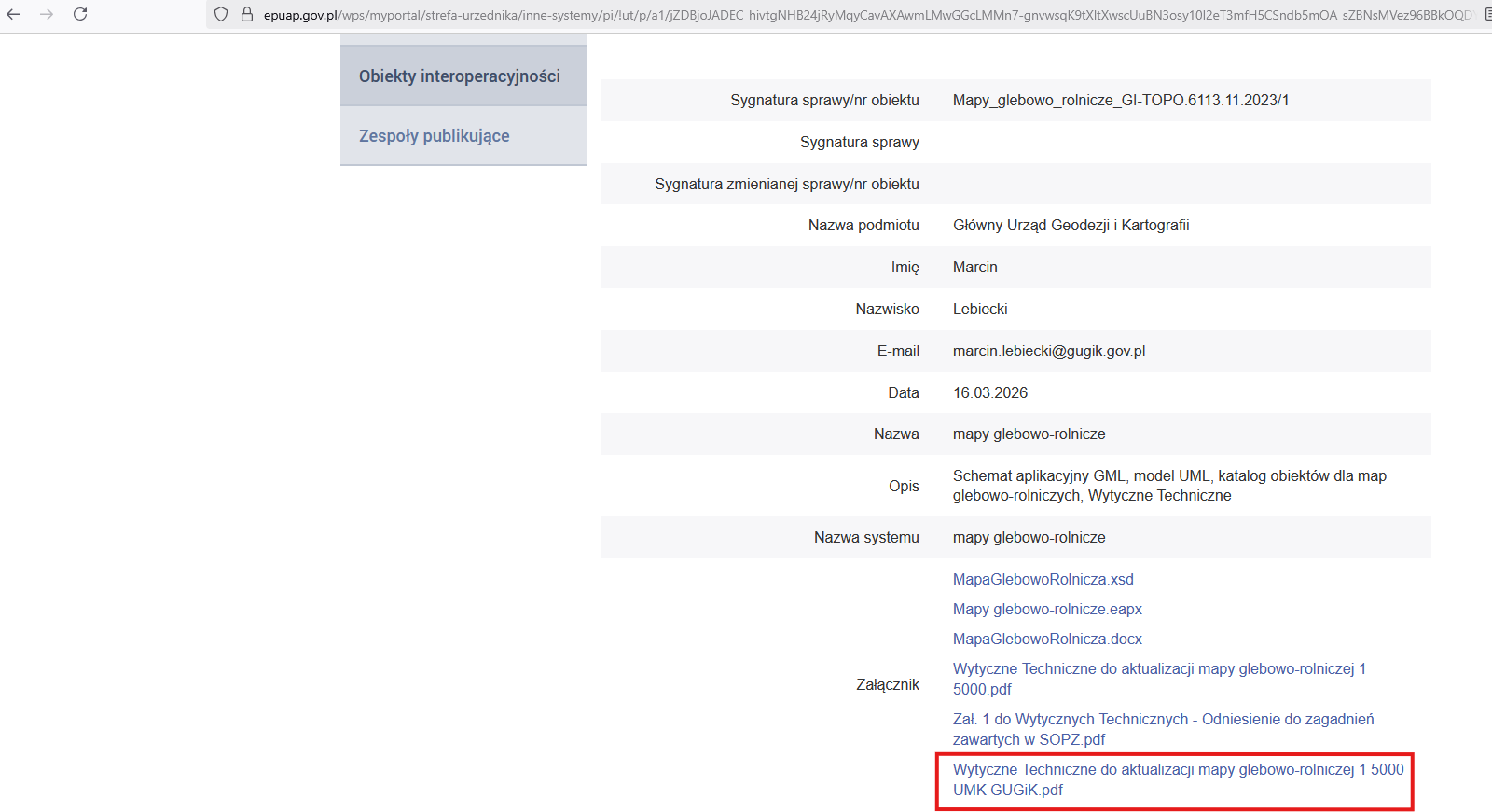Click the Opis description text about GML schema
This screenshot has height=812, width=1492.
[1168, 476]
